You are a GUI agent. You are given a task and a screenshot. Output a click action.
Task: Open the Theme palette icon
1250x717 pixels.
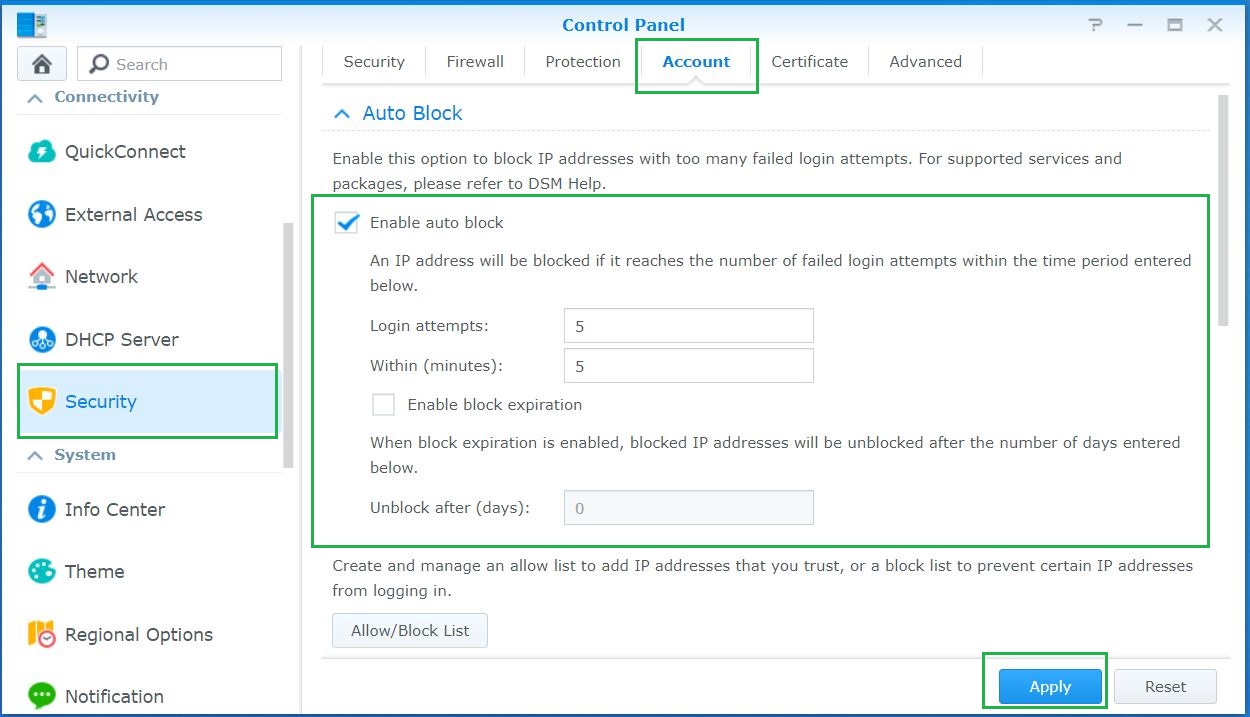pos(42,572)
